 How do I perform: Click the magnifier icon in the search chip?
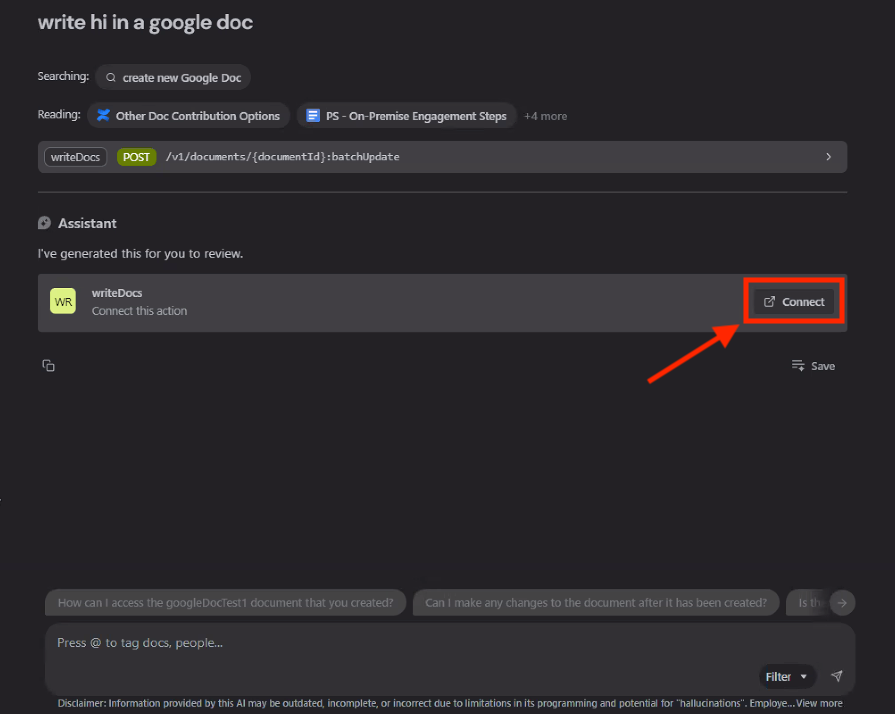pos(112,78)
